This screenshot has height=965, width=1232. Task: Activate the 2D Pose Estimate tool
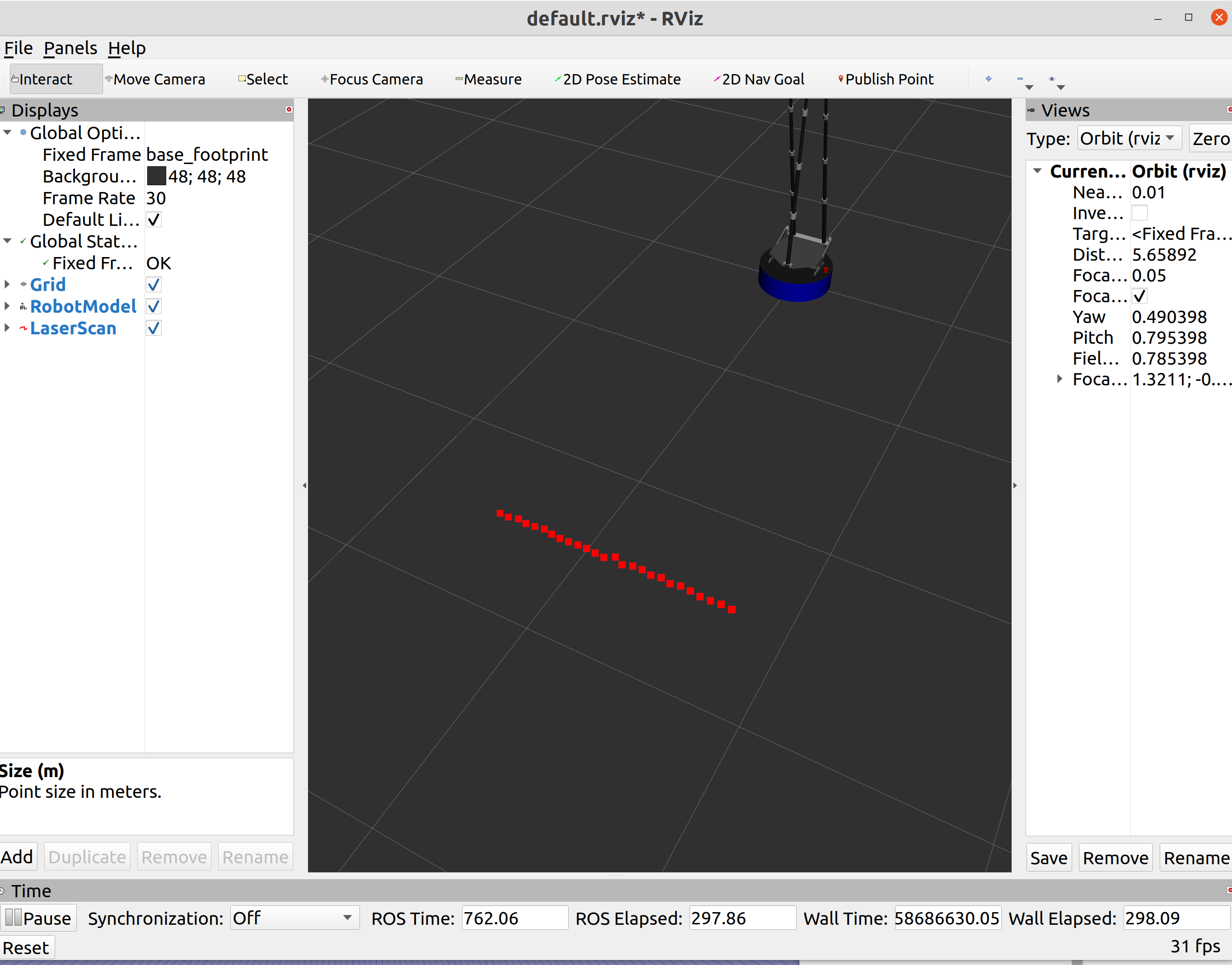pyautogui.click(x=618, y=79)
